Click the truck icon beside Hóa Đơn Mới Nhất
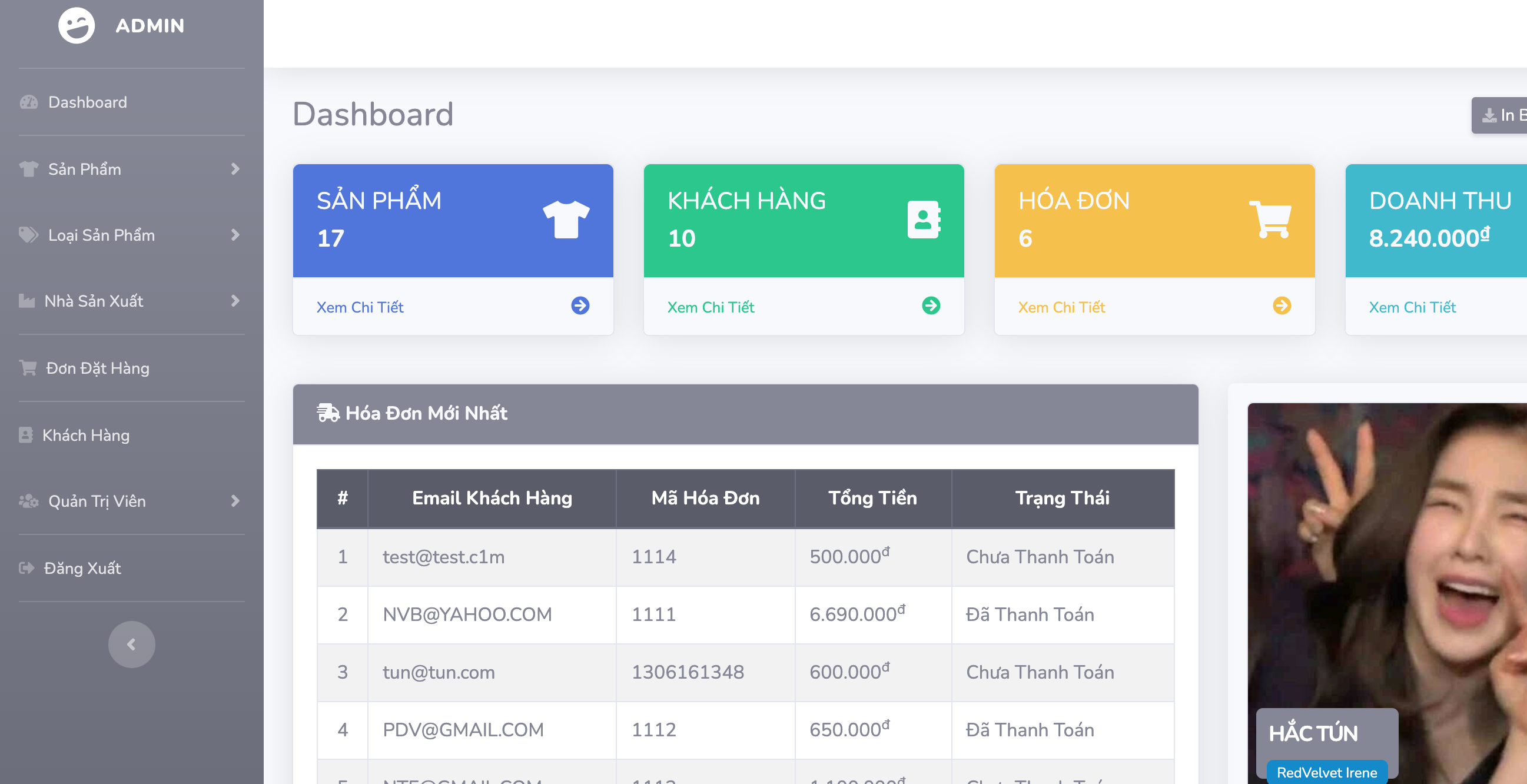Image resolution: width=1527 pixels, height=784 pixels. click(327, 413)
